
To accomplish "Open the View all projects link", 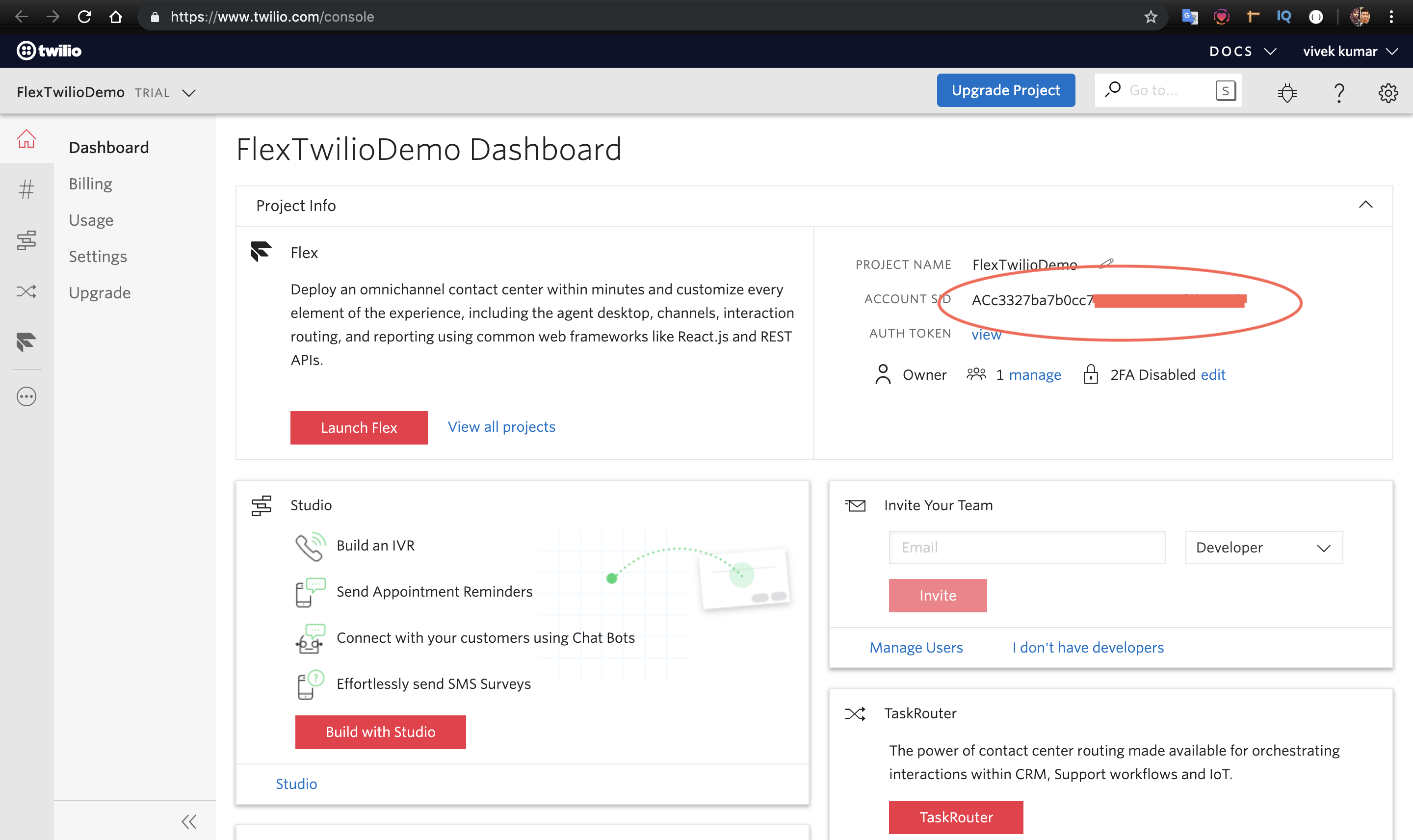I will [x=501, y=427].
